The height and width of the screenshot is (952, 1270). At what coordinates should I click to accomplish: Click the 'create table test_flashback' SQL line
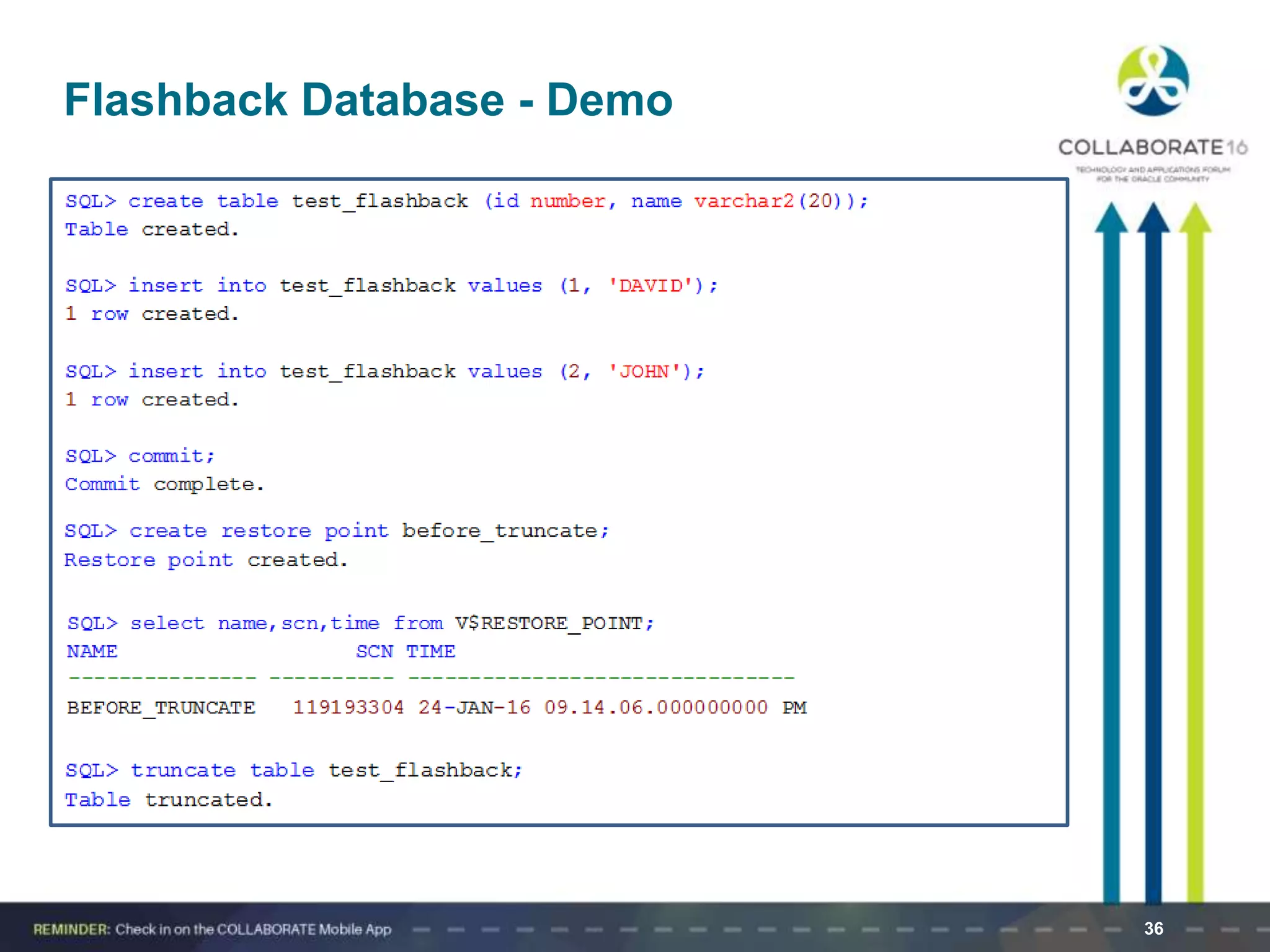pyautogui.click(x=467, y=201)
